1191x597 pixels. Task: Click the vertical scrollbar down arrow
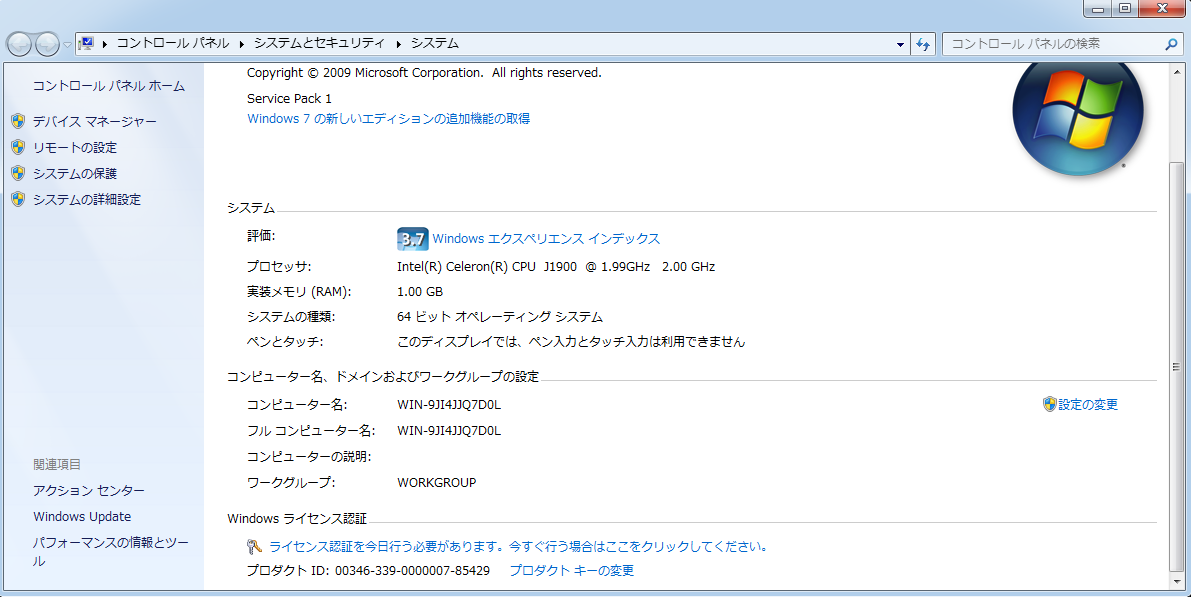pos(1177,581)
